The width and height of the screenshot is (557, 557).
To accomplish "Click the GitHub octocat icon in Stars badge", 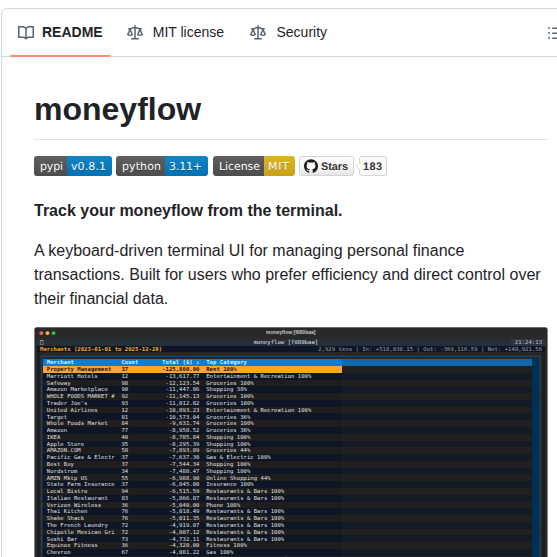I will [x=311, y=166].
